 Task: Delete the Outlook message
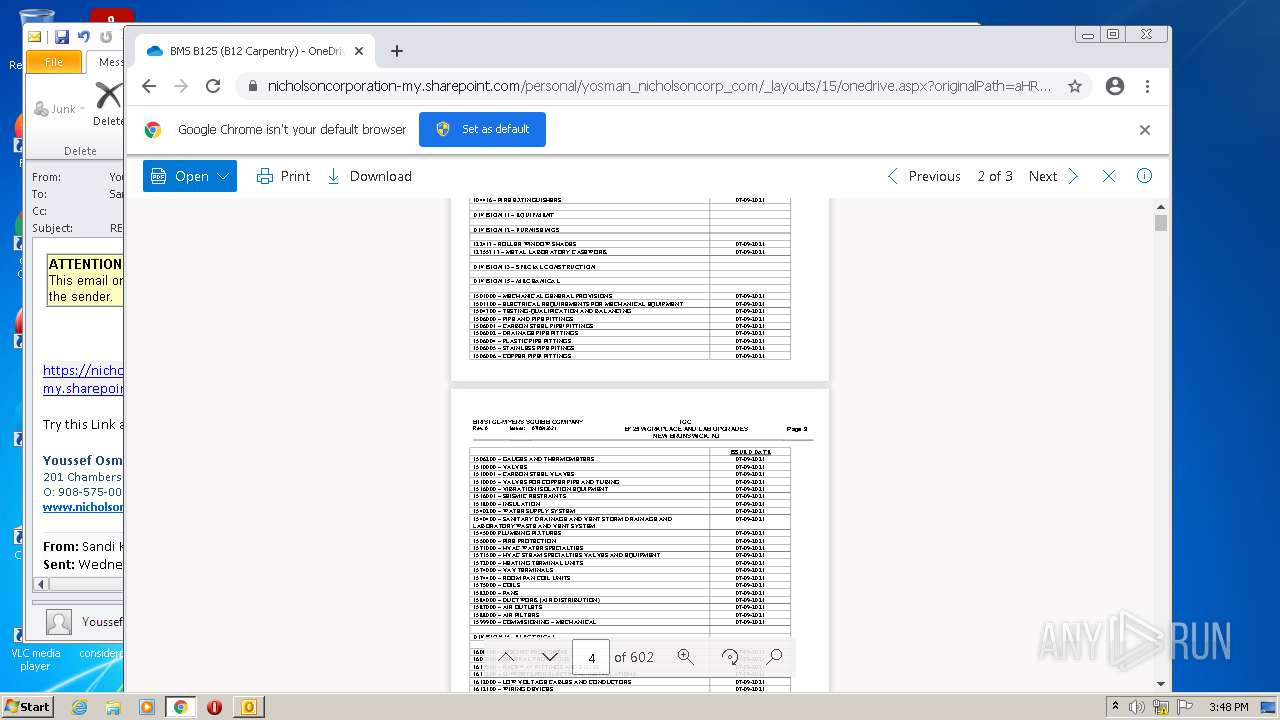click(x=108, y=105)
